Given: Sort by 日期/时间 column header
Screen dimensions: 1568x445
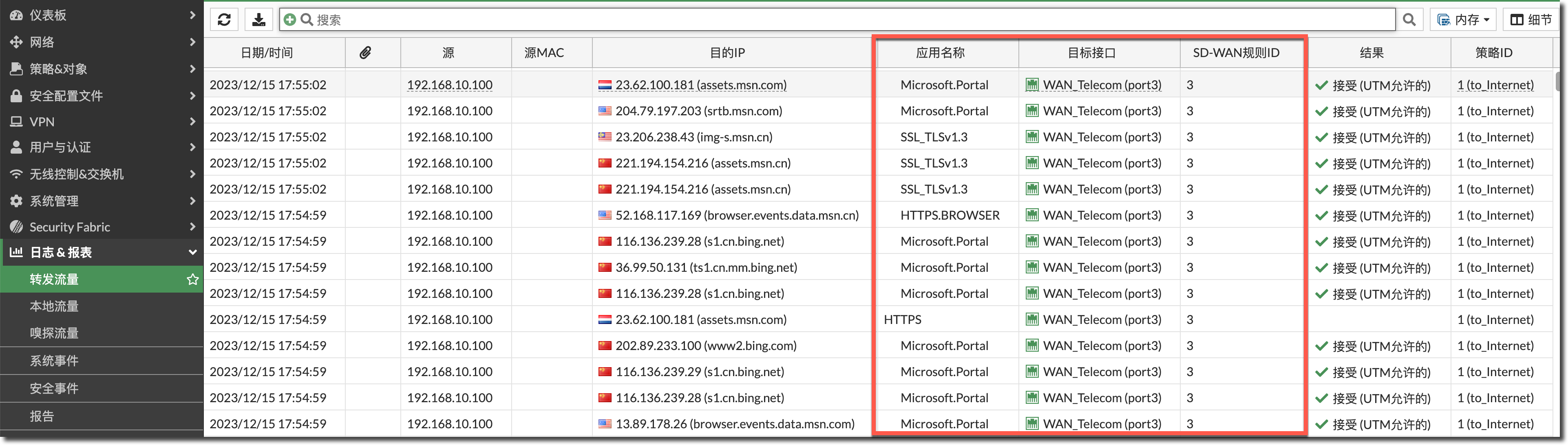Looking at the screenshot, I should [x=267, y=53].
